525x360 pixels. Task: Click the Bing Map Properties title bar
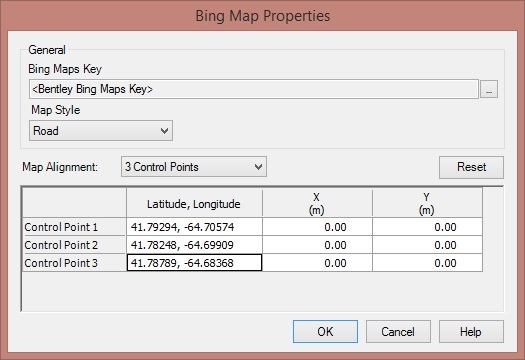(x=262, y=16)
